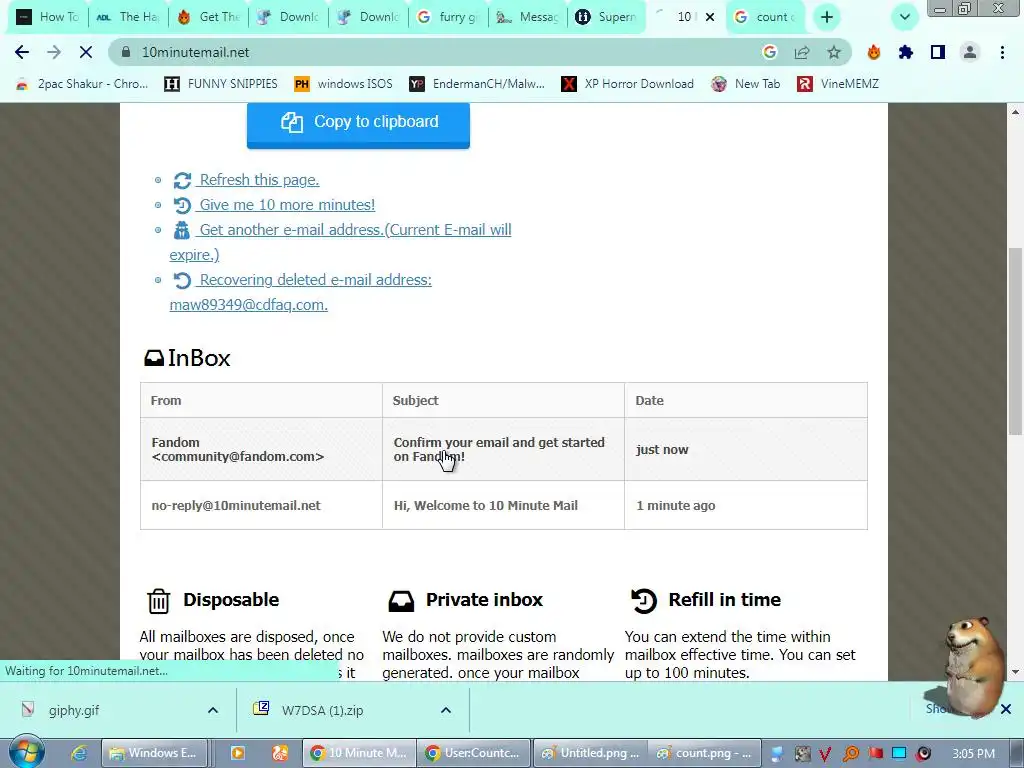Click the maw89349@cdfaq.com email link
Screen dimensions: 1024x768
click(248, 304)
